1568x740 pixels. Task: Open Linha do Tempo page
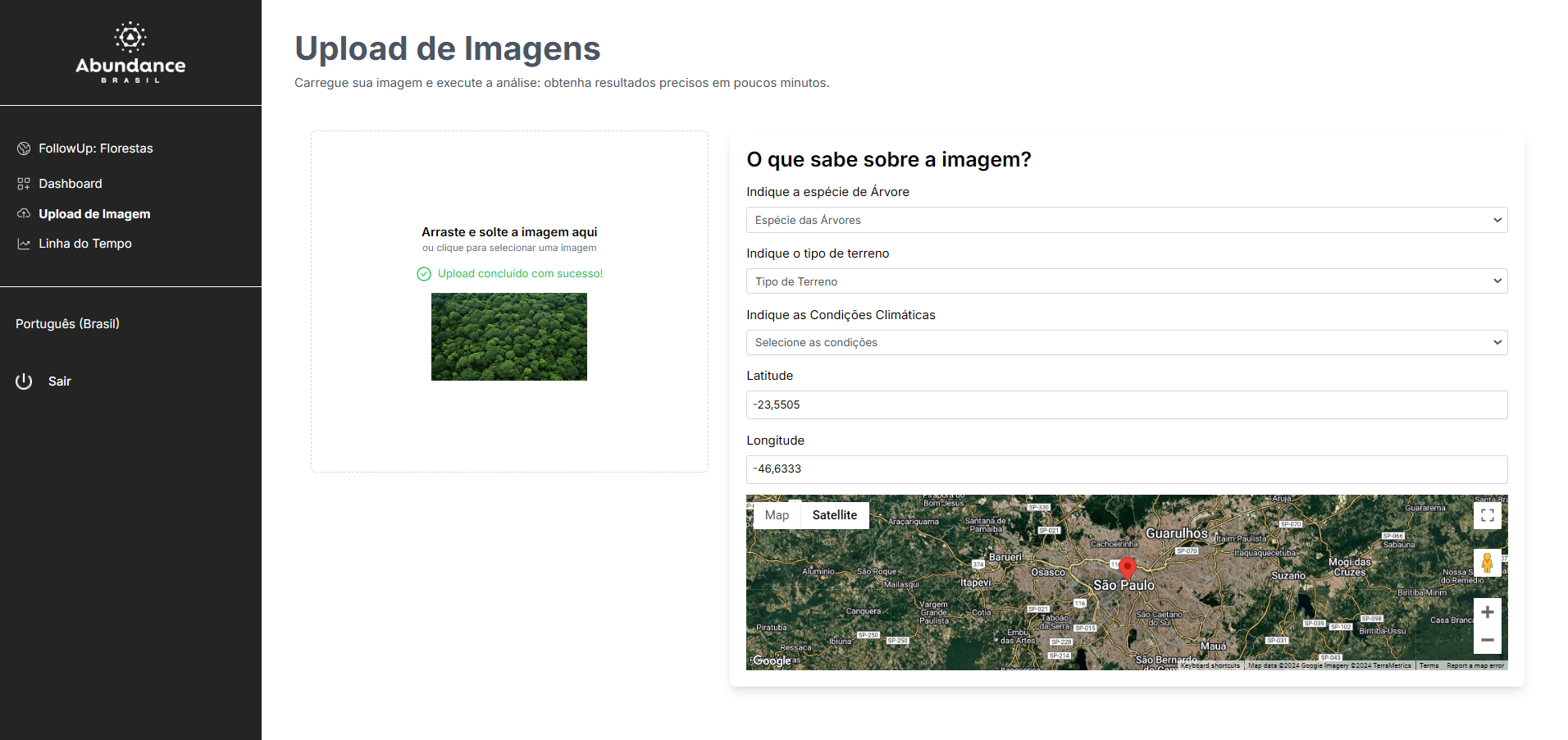[85, 244]
